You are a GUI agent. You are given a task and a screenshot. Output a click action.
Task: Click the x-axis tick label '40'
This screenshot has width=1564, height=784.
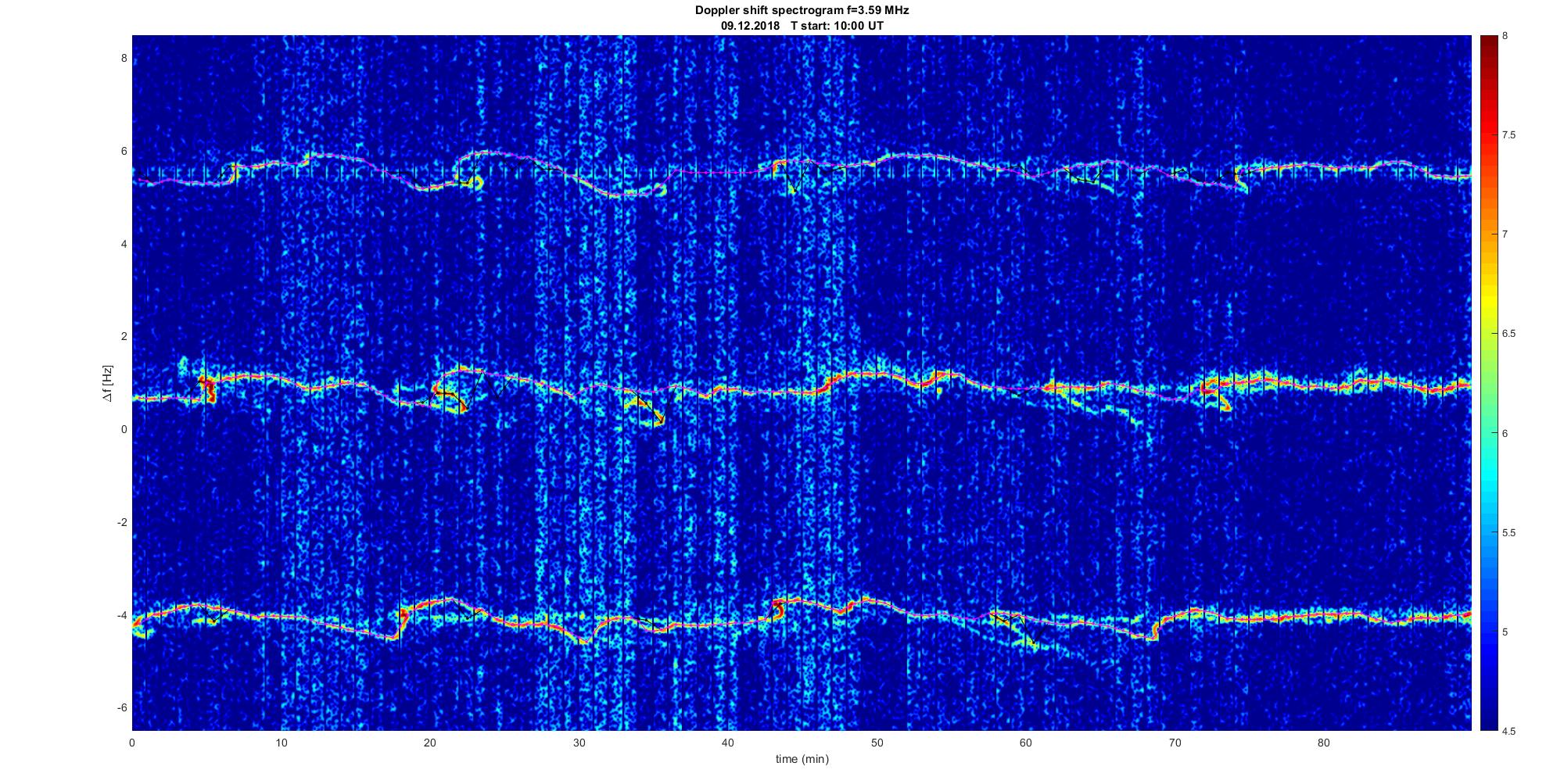point(728,743)
